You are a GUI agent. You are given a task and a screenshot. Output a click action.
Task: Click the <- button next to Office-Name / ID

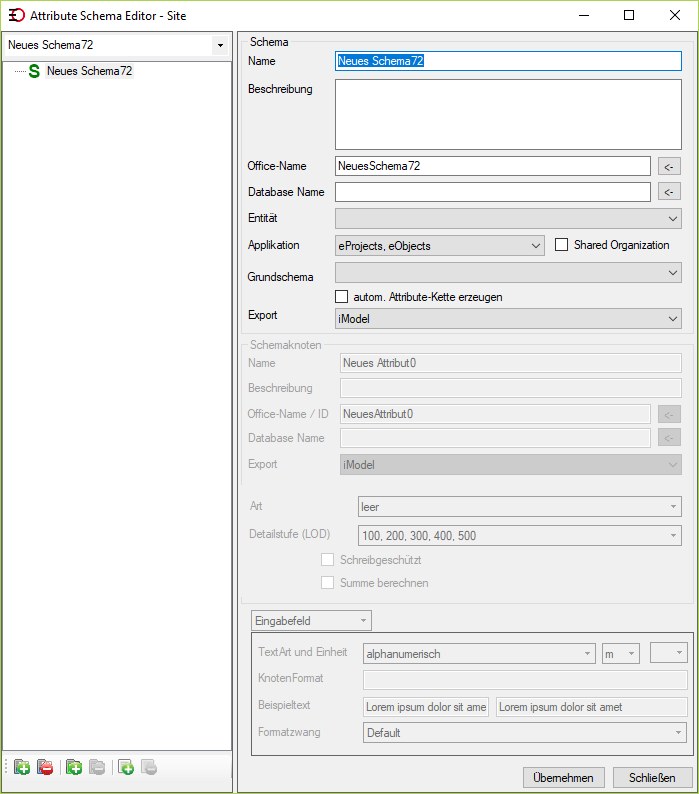[669, 414]
